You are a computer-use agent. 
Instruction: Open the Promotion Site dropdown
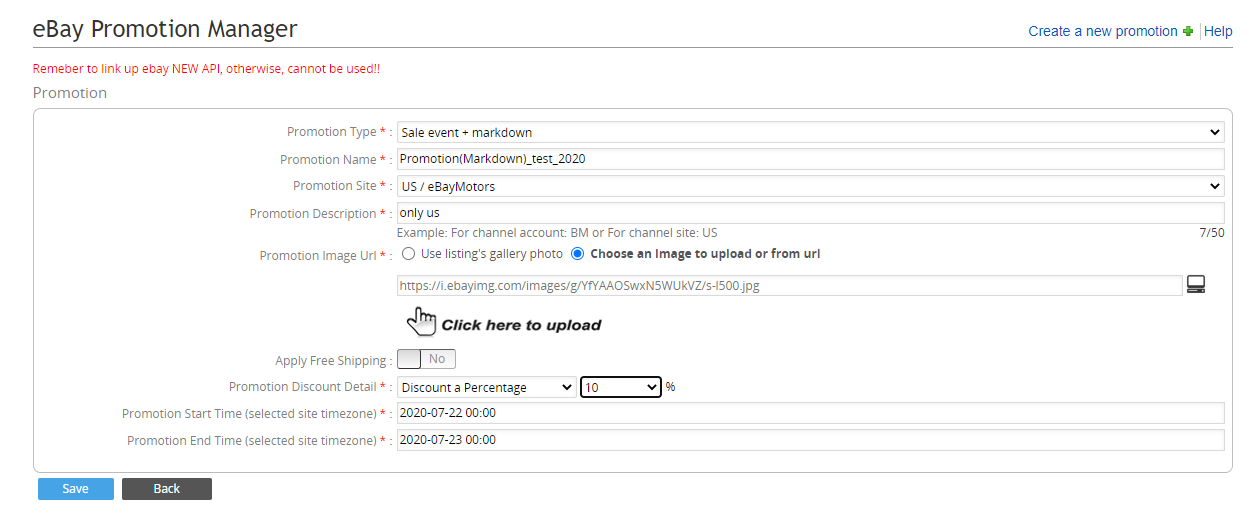[x=811, y=186]
